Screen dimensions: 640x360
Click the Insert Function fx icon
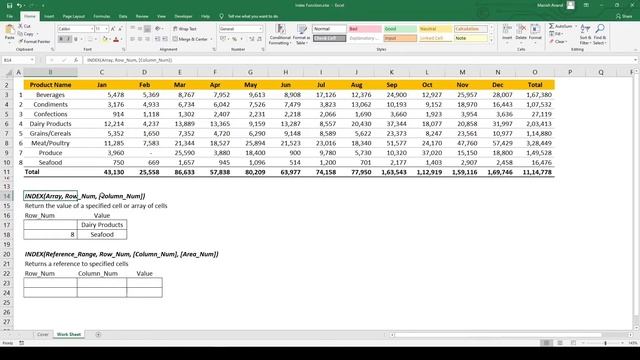(76, 60)
